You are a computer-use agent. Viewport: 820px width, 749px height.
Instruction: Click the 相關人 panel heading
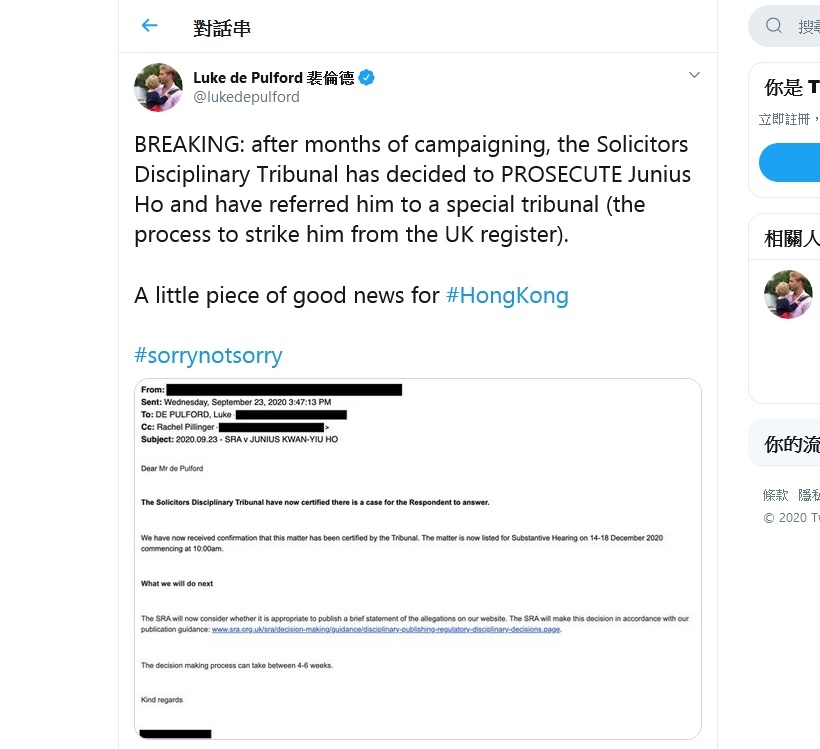point(791,239)
